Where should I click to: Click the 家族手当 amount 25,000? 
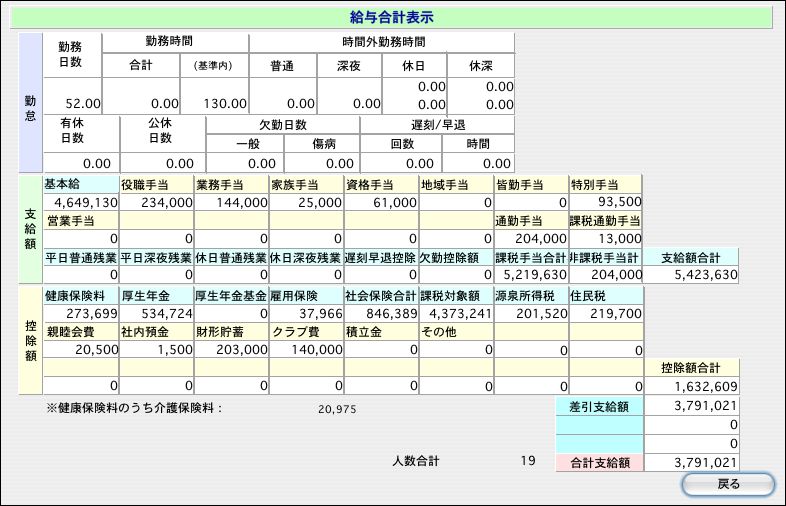tap(306, 202)
